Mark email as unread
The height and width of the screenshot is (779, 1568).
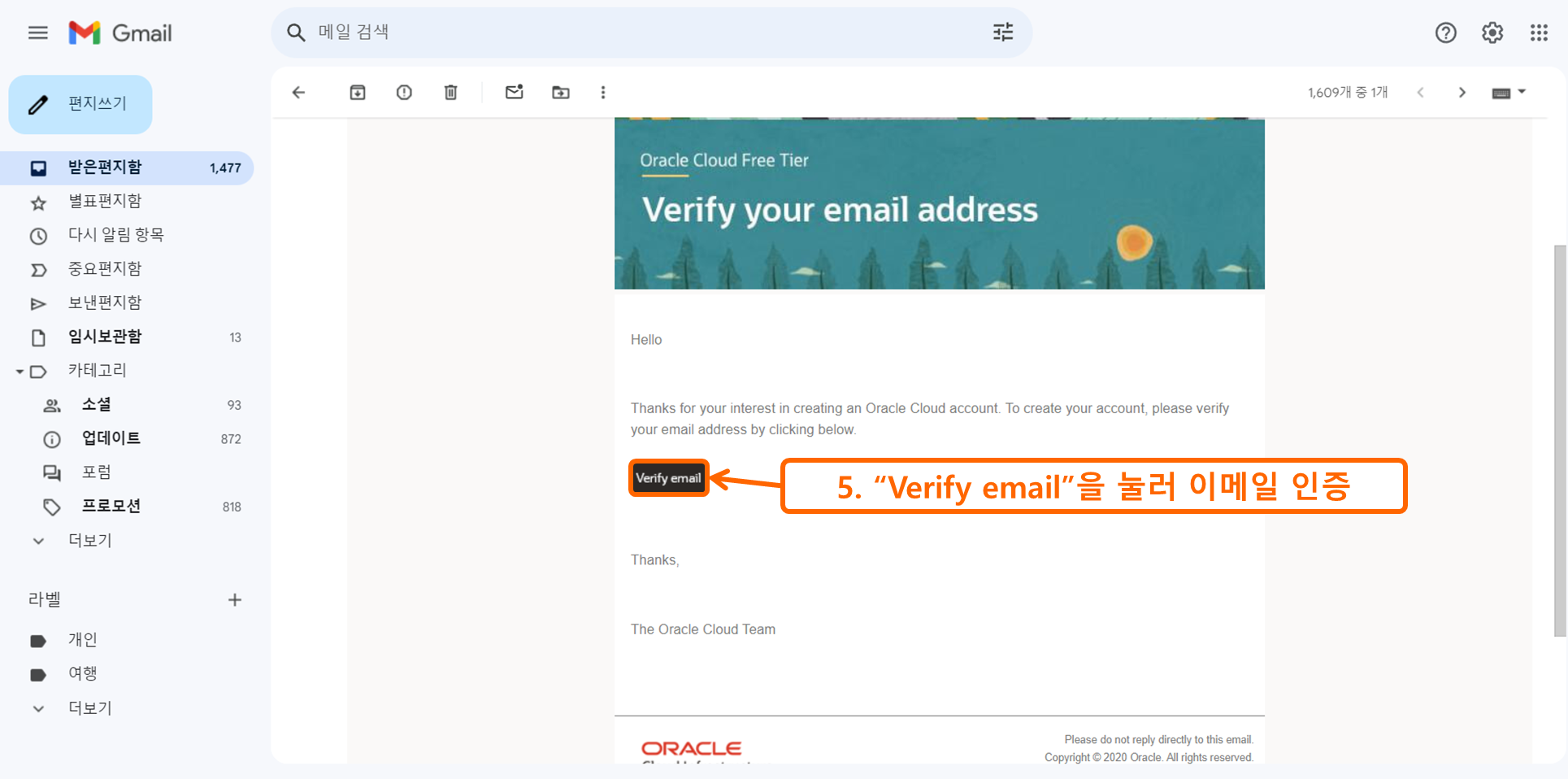point(514,92)
